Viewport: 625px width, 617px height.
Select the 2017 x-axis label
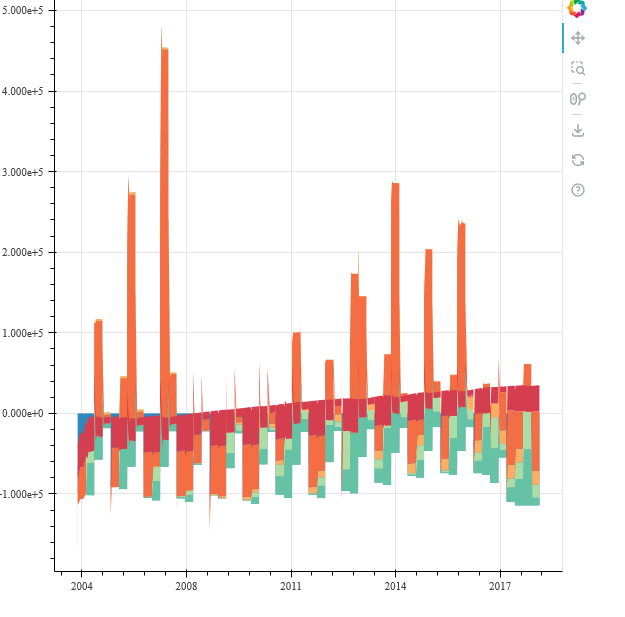coord(500,586)
